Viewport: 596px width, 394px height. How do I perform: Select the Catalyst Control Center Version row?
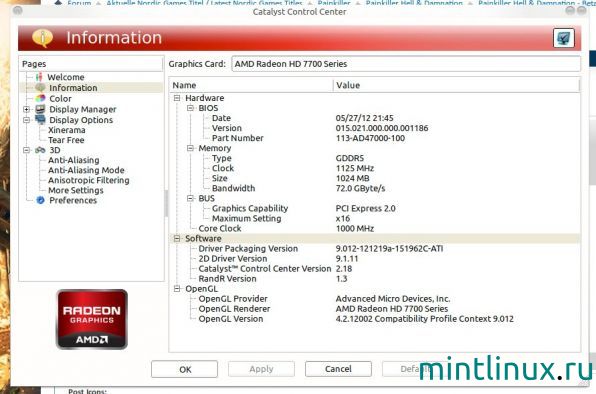pos(375,269)
